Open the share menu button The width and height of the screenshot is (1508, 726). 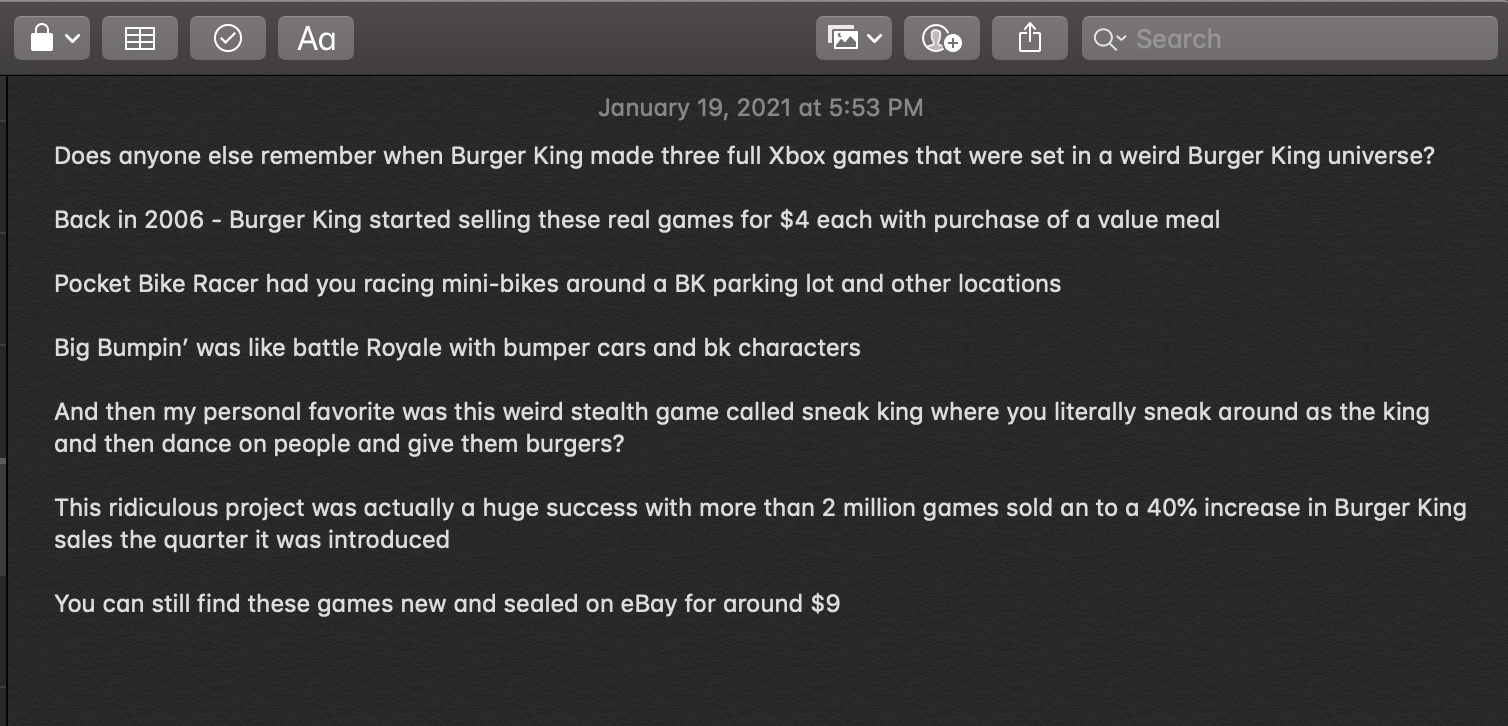coord(1029,39)
